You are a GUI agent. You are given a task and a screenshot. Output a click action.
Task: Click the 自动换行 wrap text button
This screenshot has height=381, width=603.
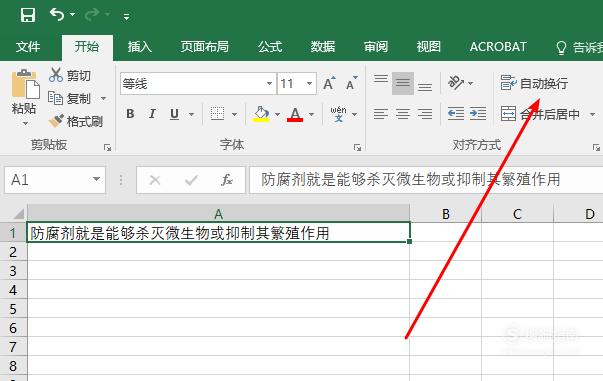click(534, 83)
